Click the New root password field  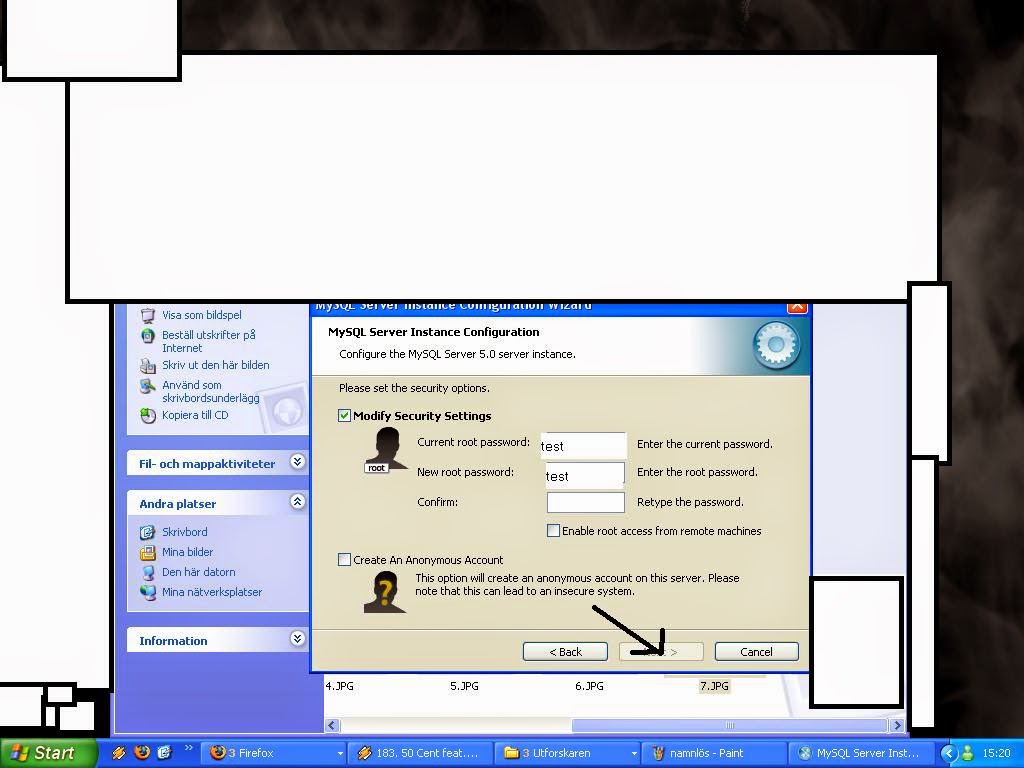[x=584, y=475]
